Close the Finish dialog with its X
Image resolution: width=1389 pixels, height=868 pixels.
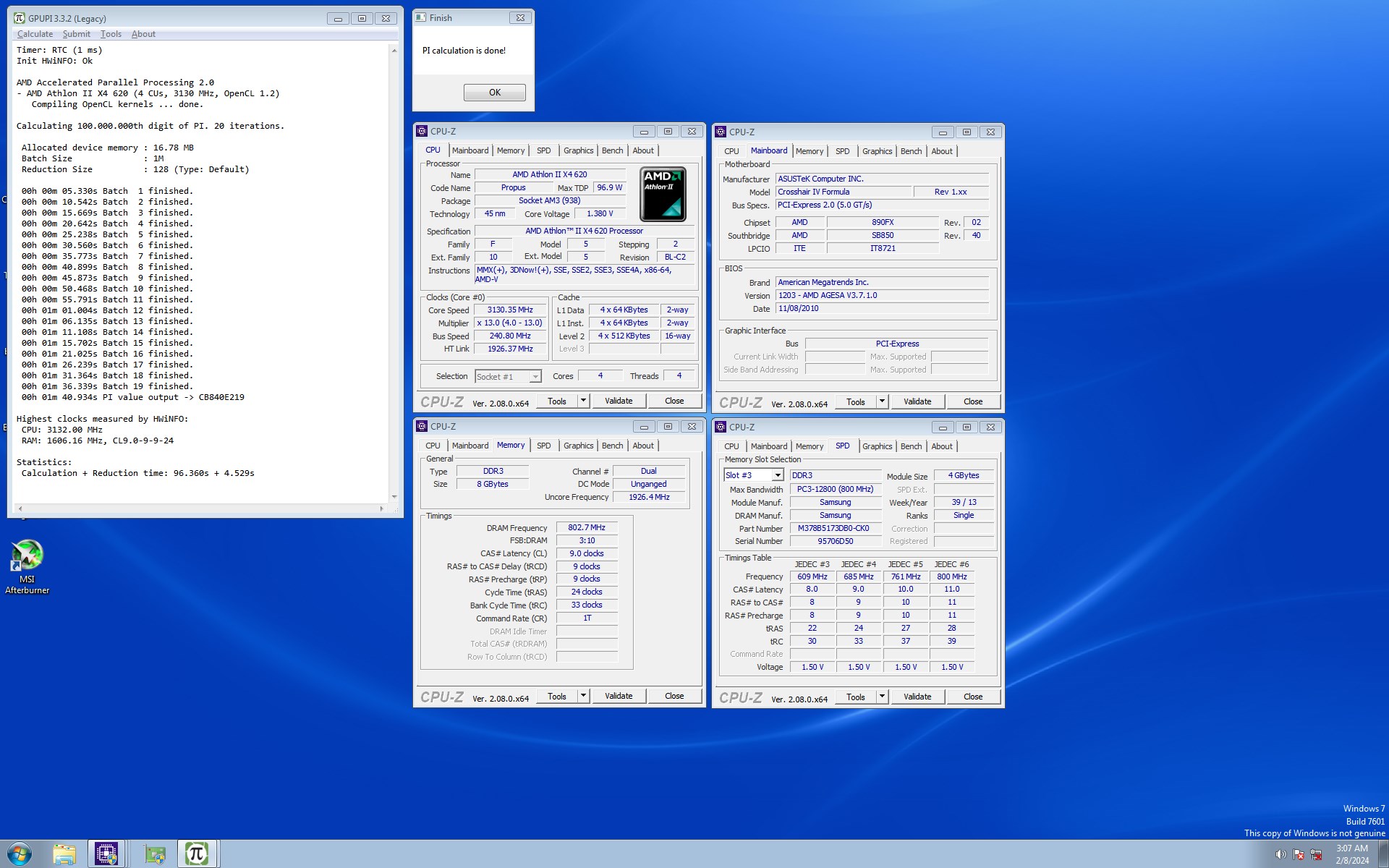coord(520,18)
